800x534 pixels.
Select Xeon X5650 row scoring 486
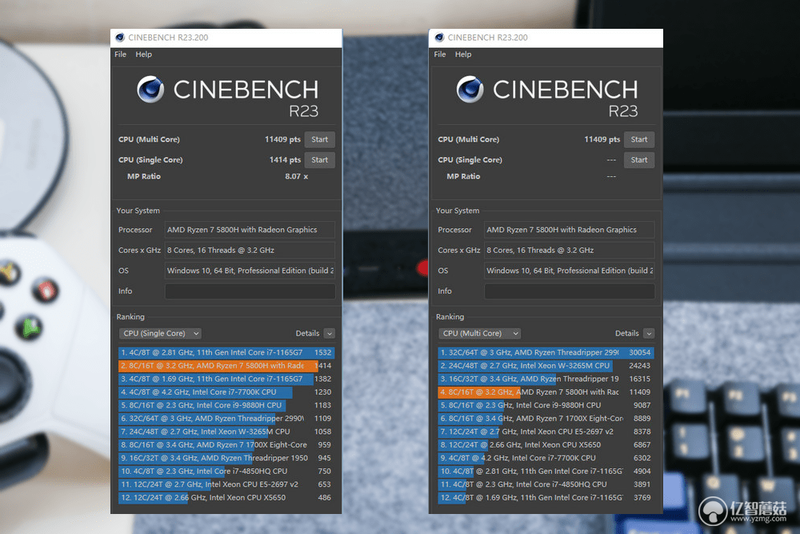[226, 497]
